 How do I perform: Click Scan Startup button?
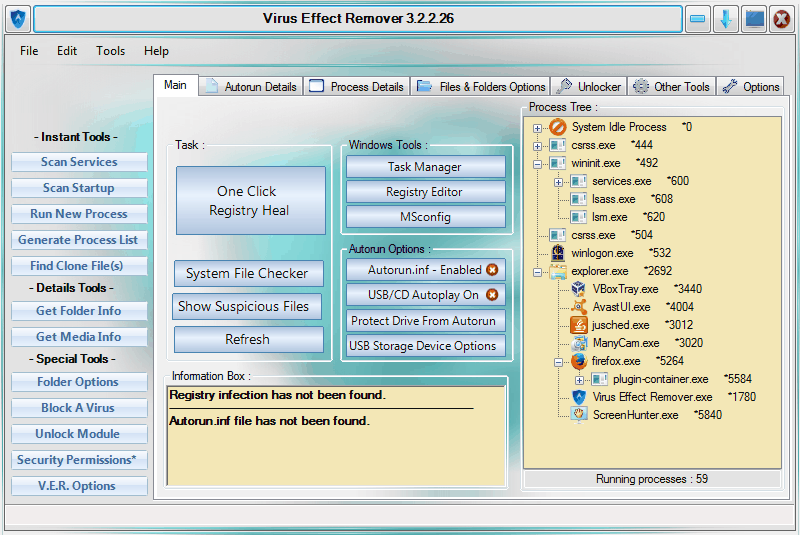79,188
